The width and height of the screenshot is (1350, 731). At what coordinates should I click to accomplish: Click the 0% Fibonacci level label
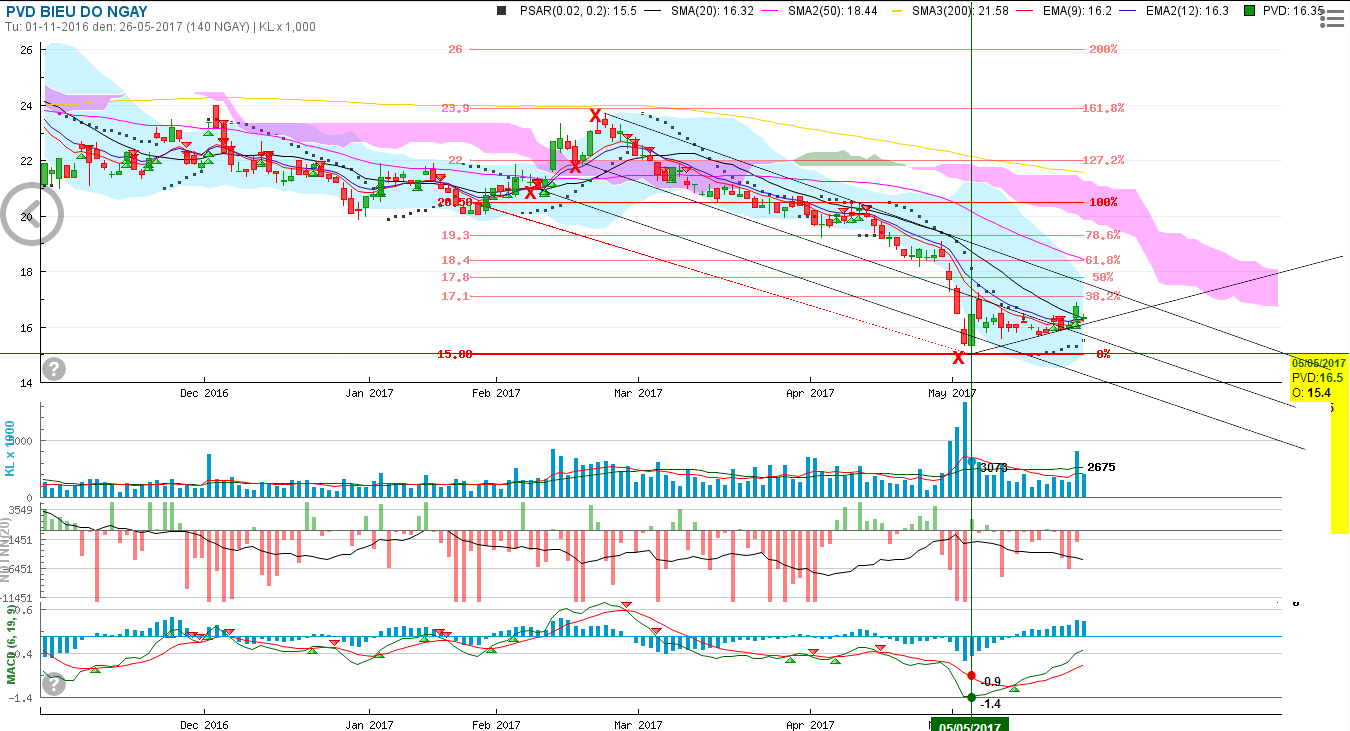click(x=1103, y=354)
